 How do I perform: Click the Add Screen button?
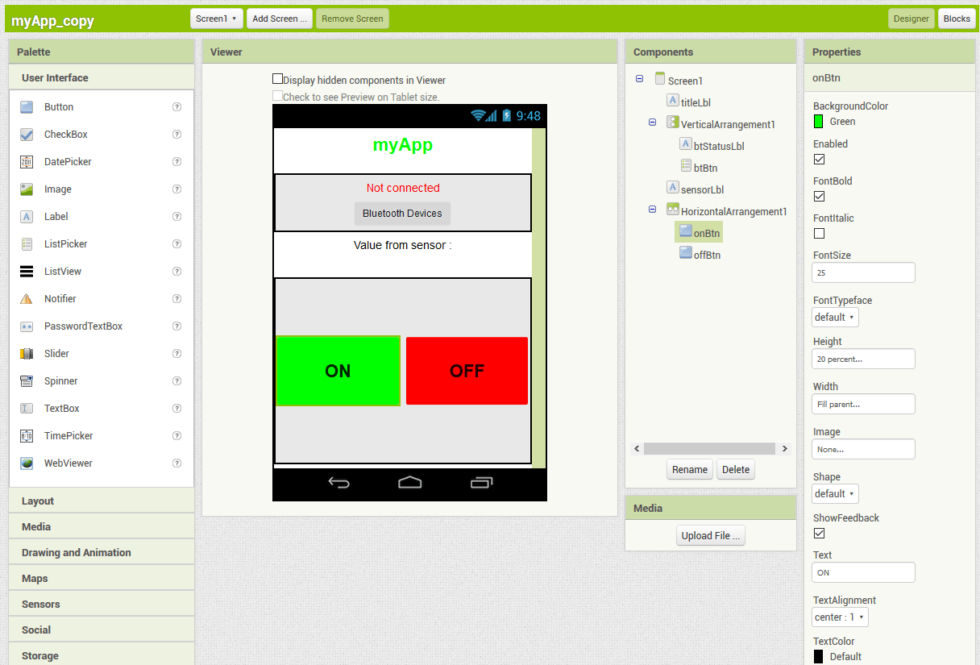click(278, 17)
